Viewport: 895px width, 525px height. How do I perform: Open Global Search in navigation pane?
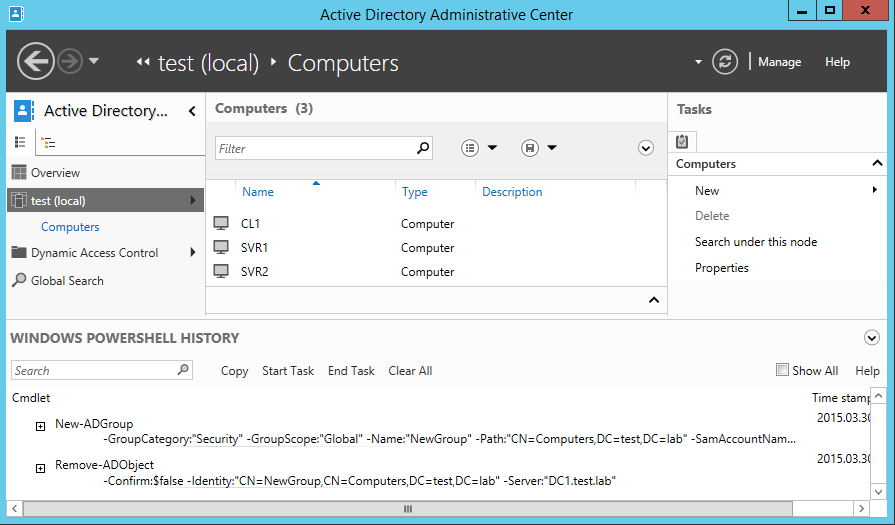(67, 281)
